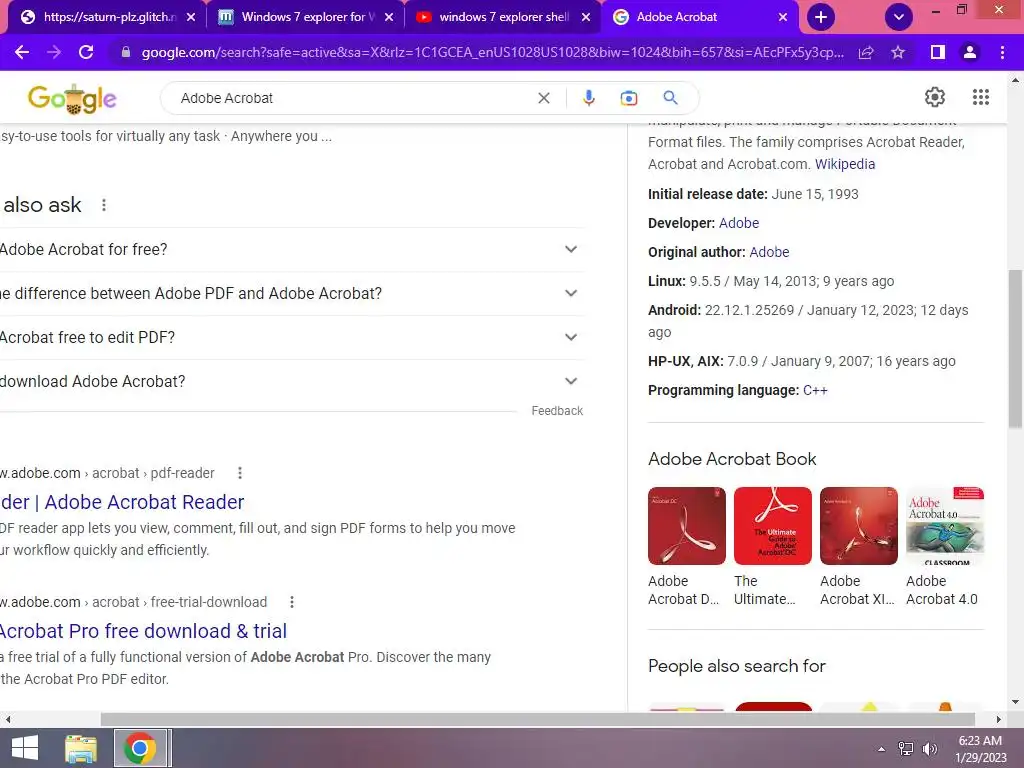The image size is (1024, 768).
Task: Open a new tab with plus button
Action: point(821,17)
